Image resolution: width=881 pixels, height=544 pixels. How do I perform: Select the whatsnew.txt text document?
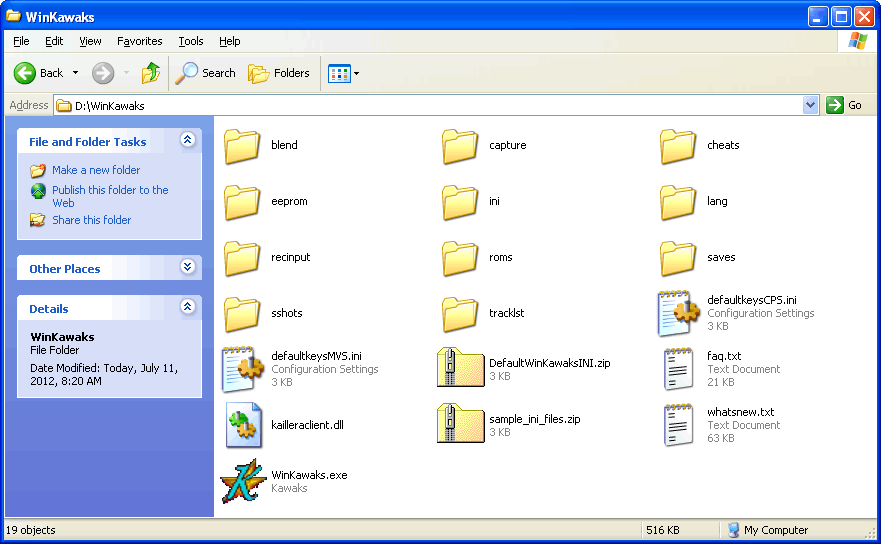tap(678, 425)
